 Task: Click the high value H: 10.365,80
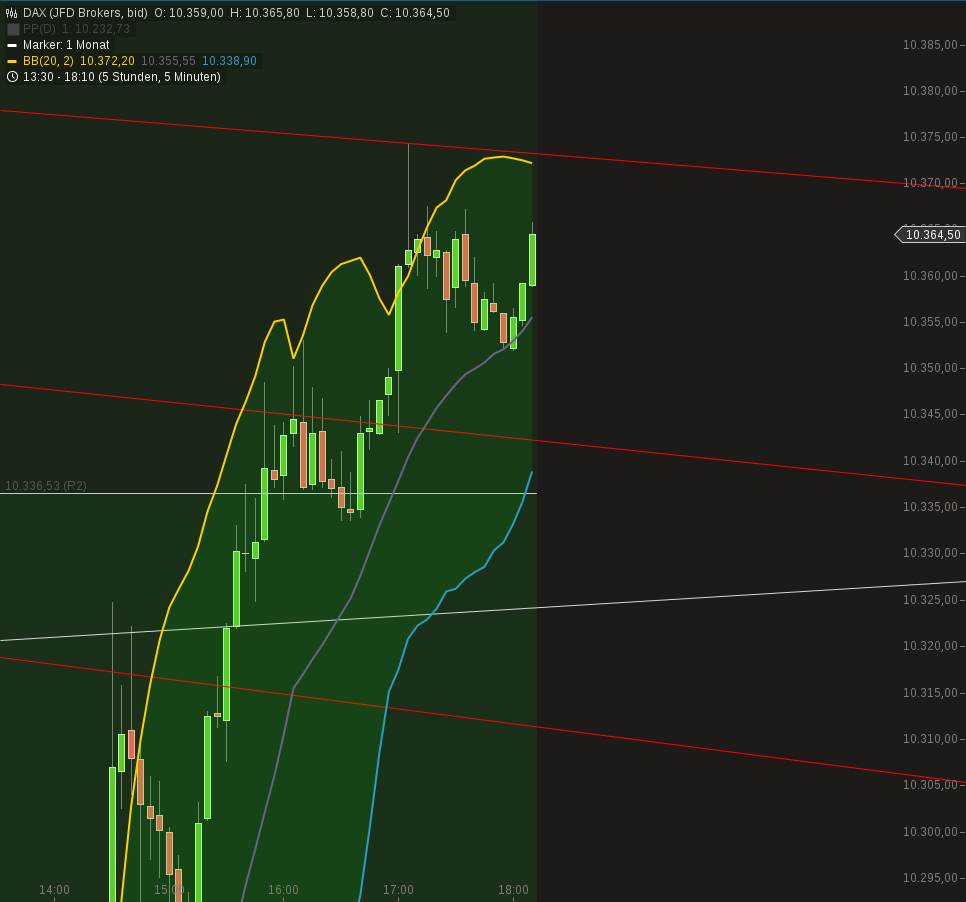point(265,13)
